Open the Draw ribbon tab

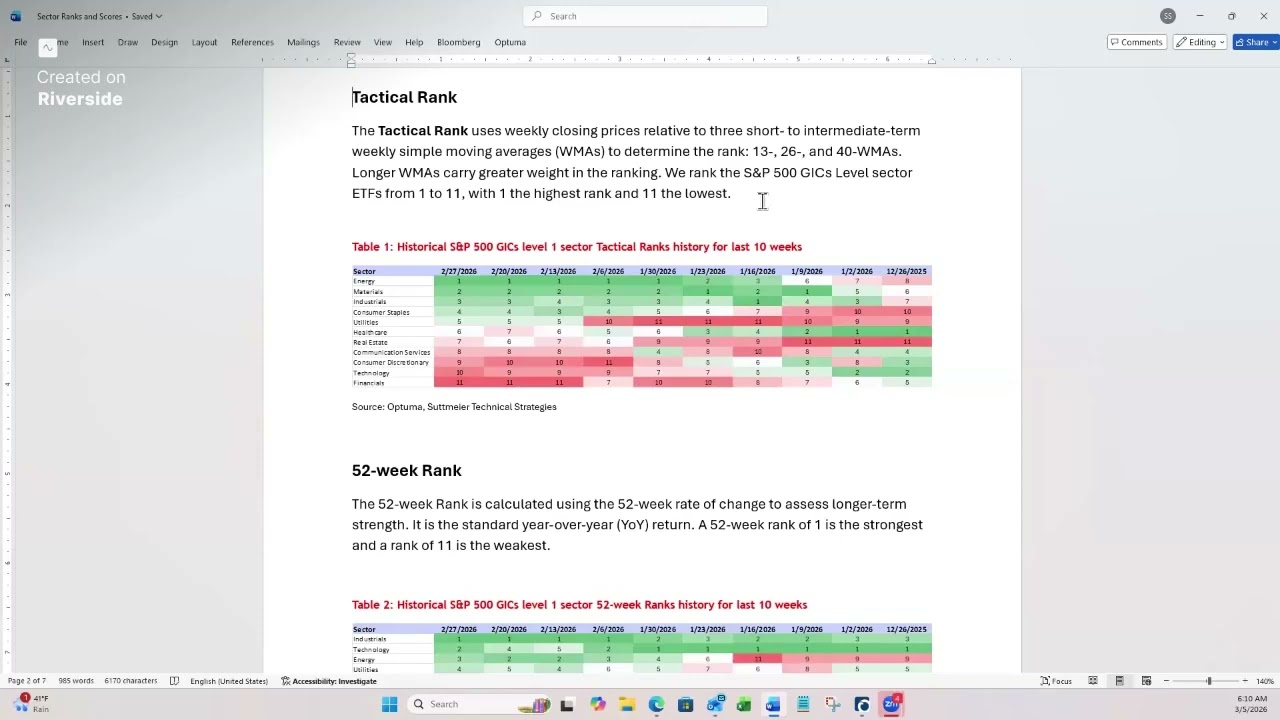[x=127, y=42]
